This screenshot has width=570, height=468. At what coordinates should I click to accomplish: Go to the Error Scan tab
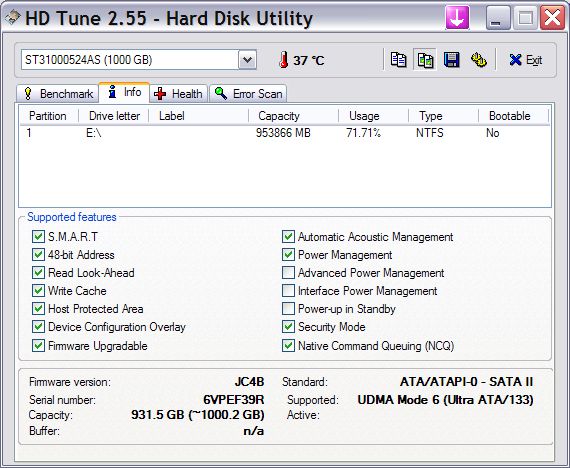point(248,94)
